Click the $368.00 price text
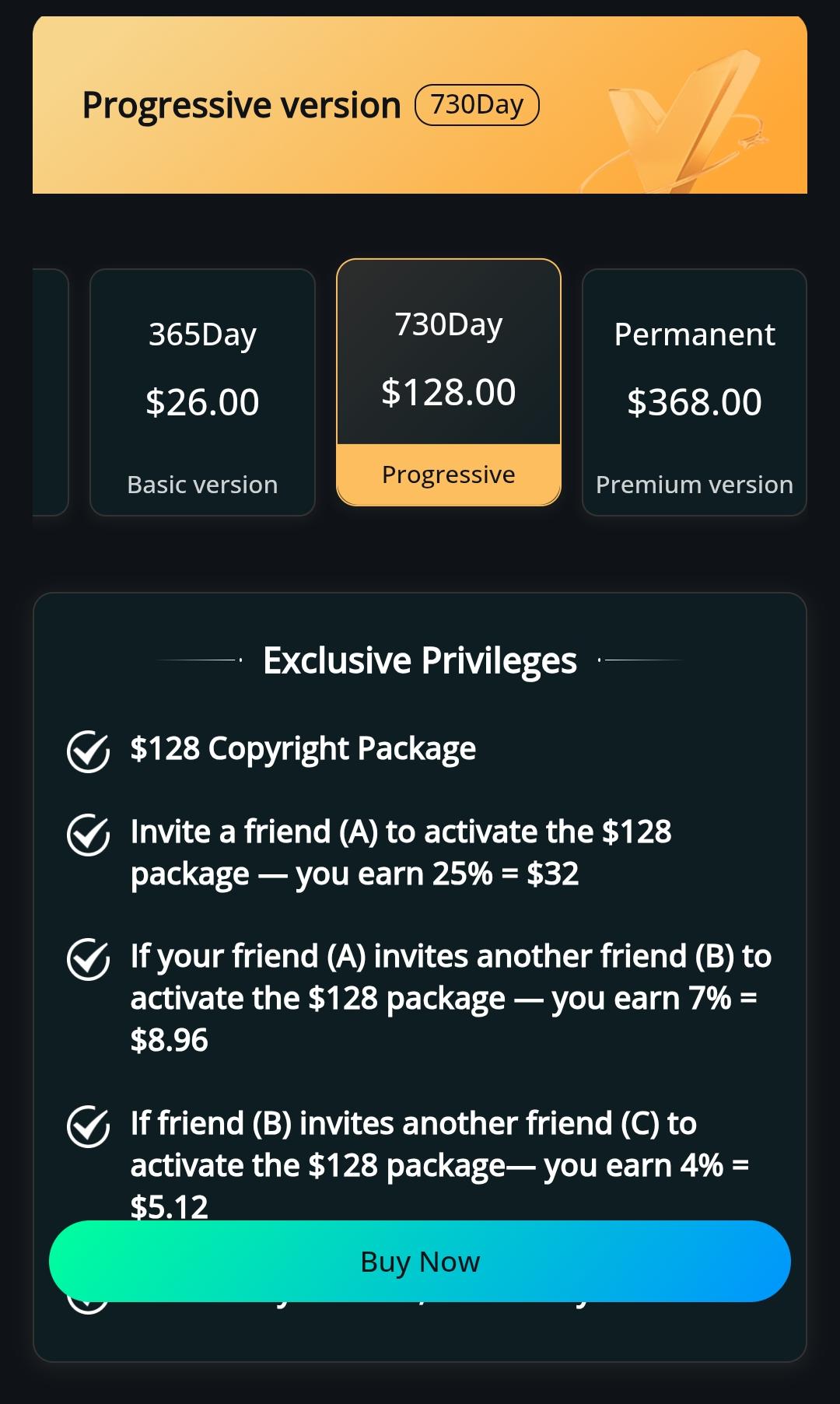 694,402
